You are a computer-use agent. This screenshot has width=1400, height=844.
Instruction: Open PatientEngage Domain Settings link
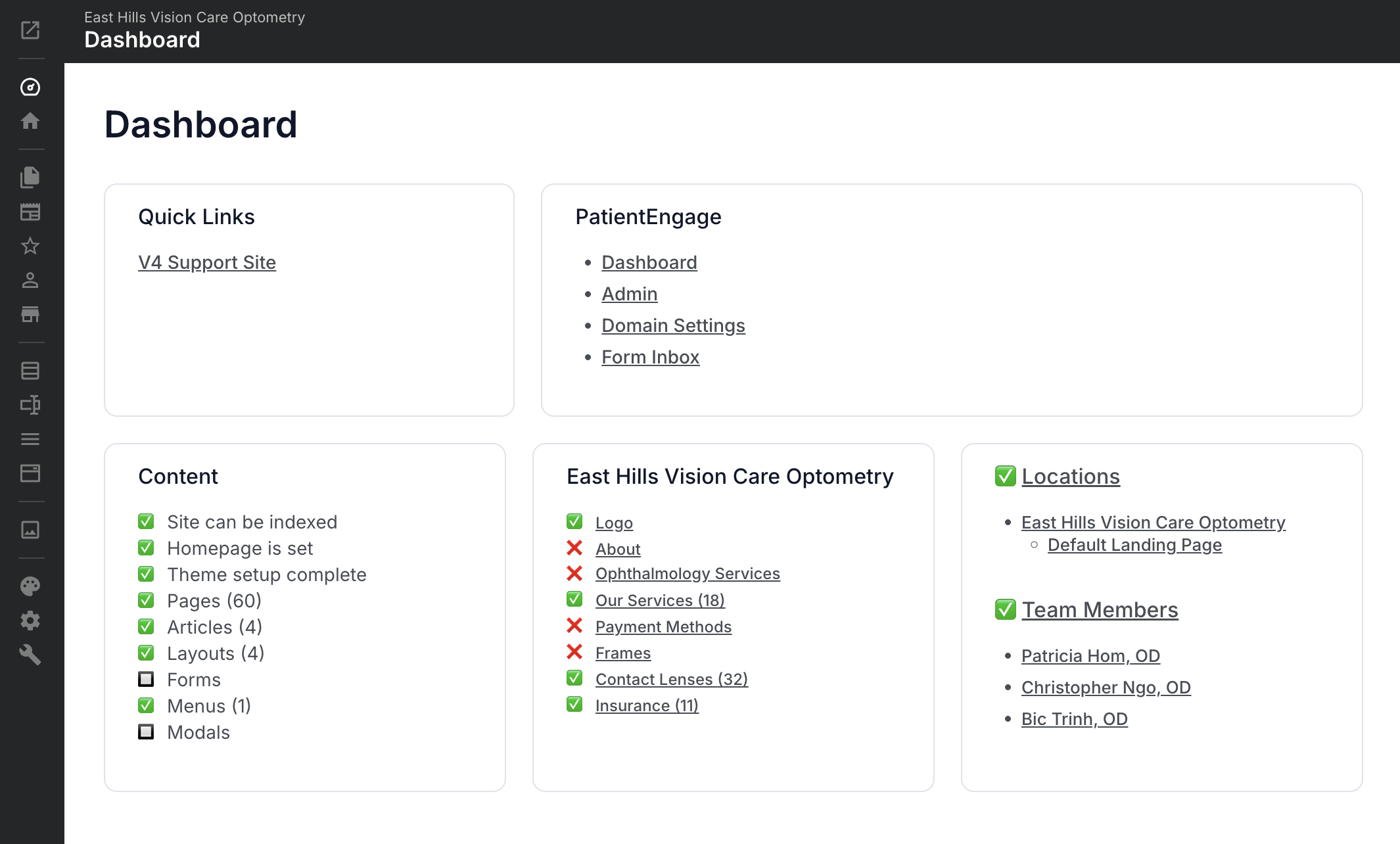coord(673,325)
